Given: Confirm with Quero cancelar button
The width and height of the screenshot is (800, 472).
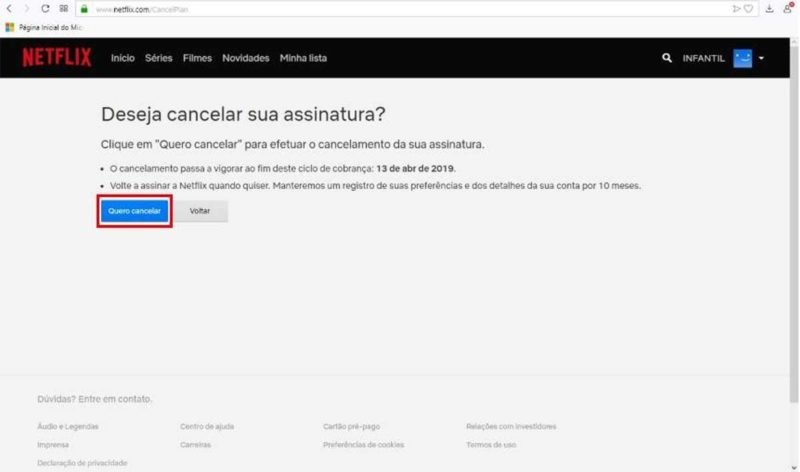Looking at the screenshot, I should (134, 211).
